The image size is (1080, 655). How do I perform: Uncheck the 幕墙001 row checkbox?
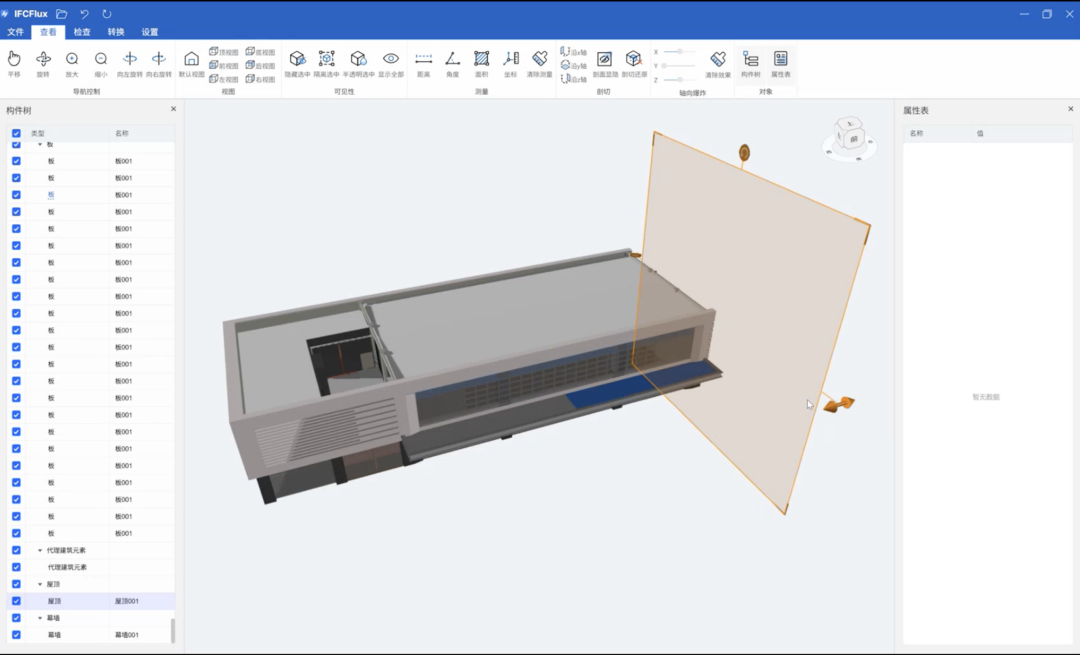[16, 635]
